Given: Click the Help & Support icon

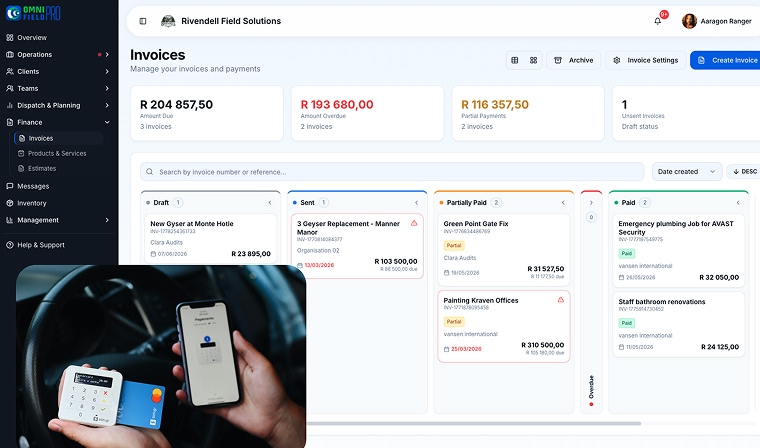Looking at the screenshot, I should coord(9,245).
